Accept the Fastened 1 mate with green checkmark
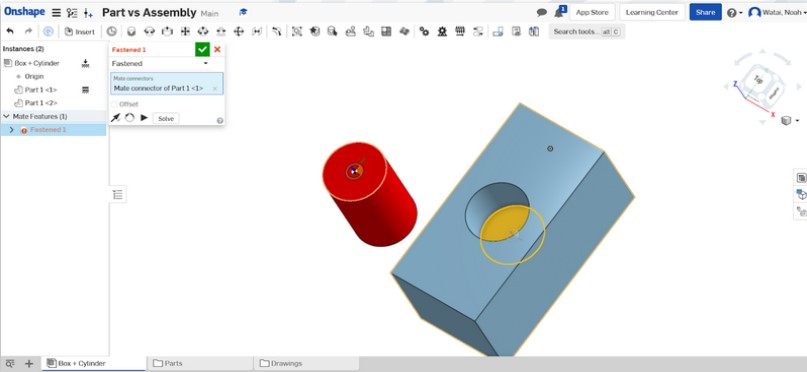Image resolution: width=807 pixels, height=372 pixels. point(202,49)
